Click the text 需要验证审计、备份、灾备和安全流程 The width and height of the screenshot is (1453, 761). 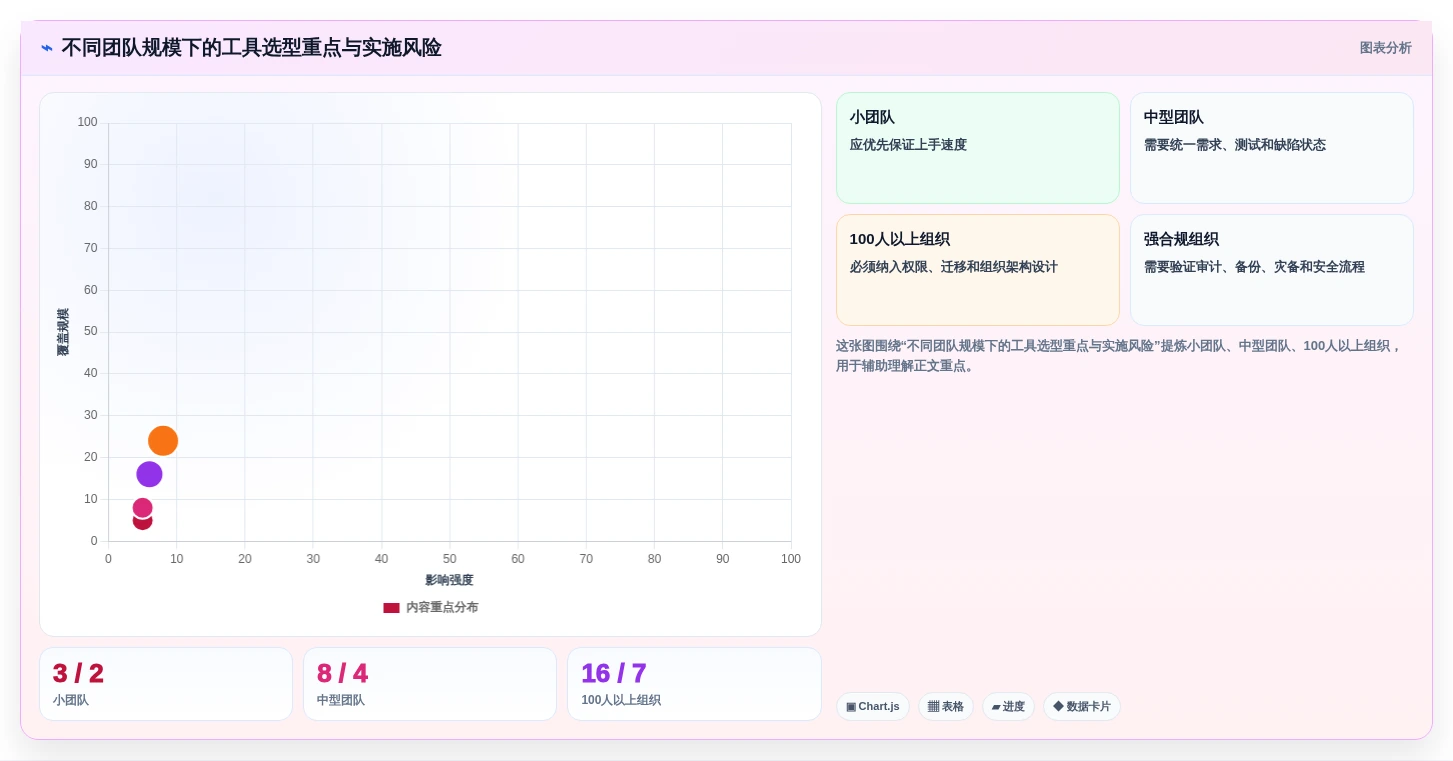coord(1254,267)
